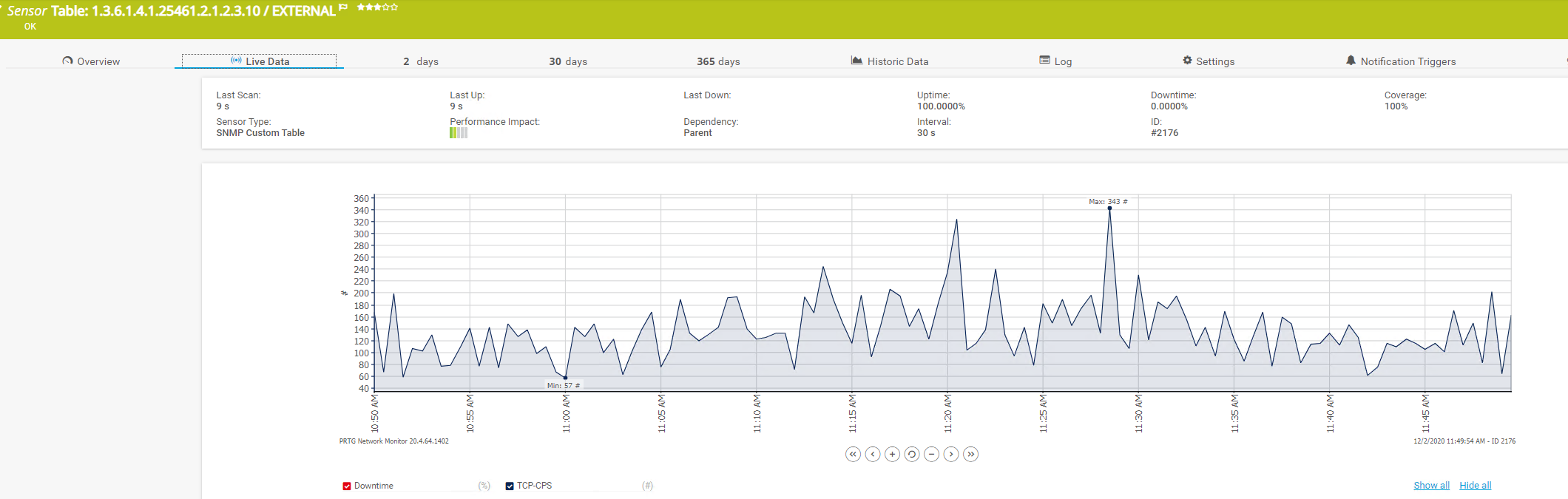Reset the graph view with circular arrow icon

[x=912, y=454]
